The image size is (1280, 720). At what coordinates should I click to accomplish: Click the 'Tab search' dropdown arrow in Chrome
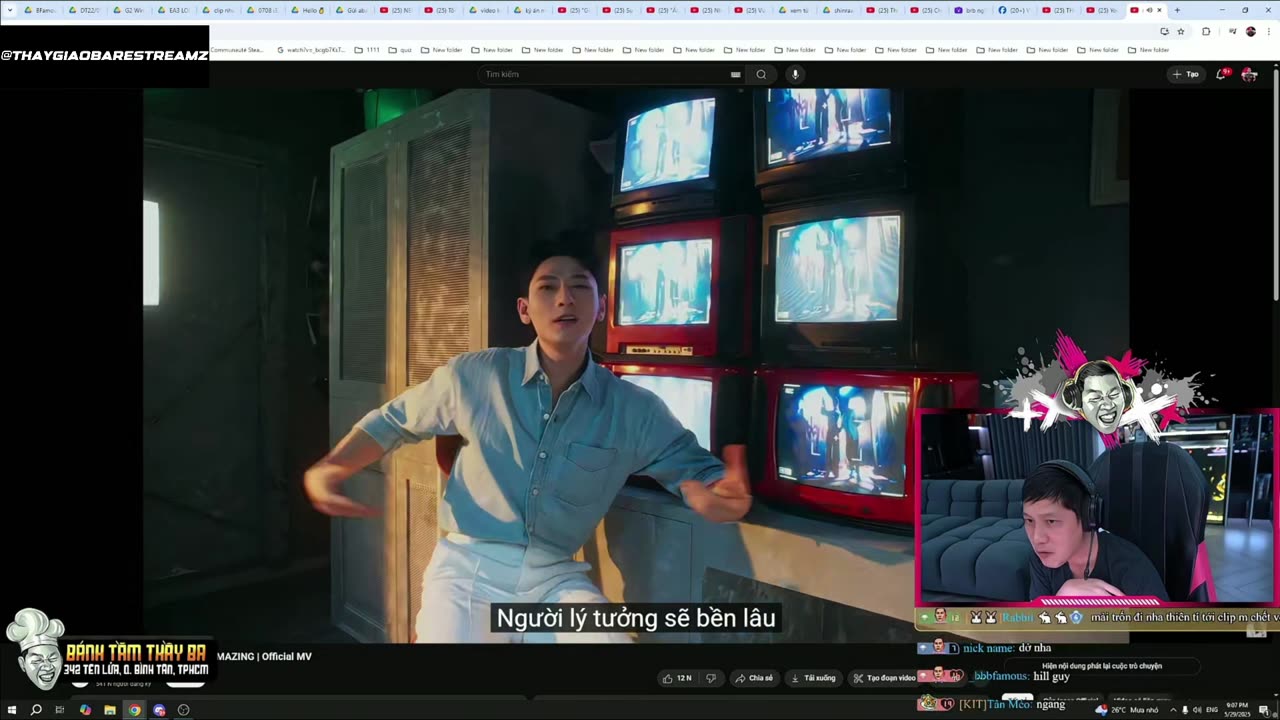point(9,10)
